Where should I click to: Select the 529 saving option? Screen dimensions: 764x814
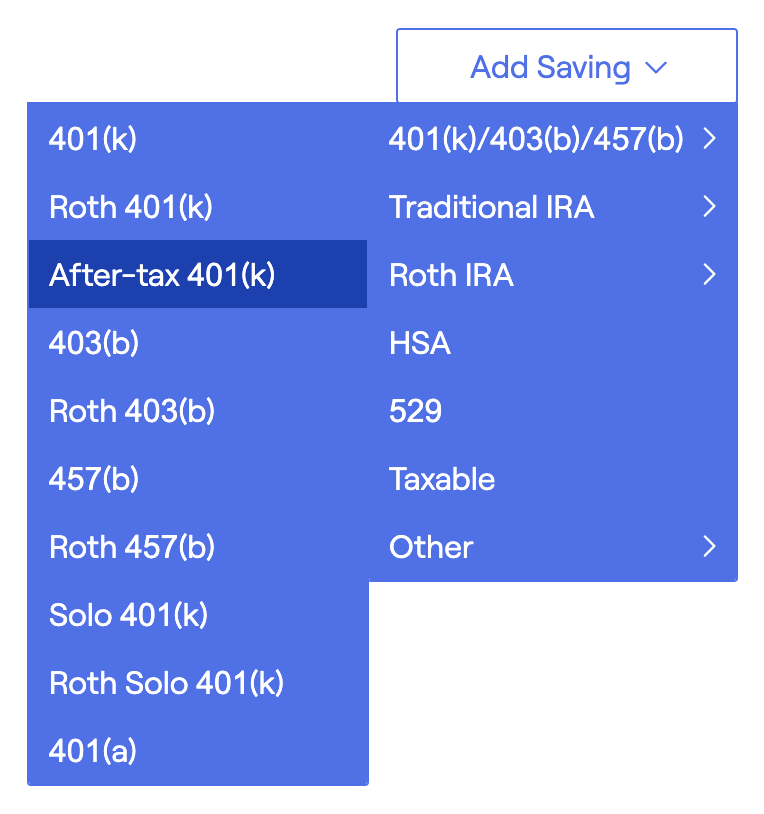[x=553, y=411]
